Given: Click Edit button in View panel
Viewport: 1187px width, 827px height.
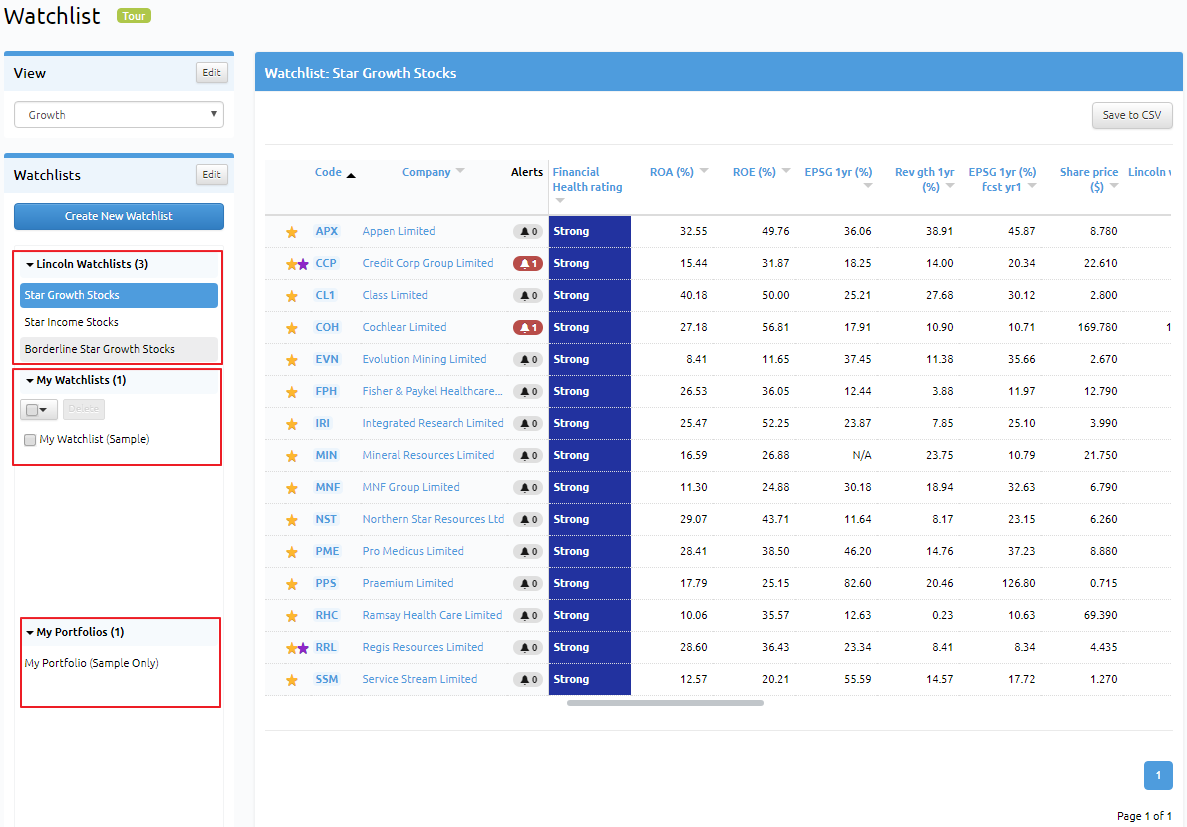Looking at the screenshot, I should [x=211, y=73].
